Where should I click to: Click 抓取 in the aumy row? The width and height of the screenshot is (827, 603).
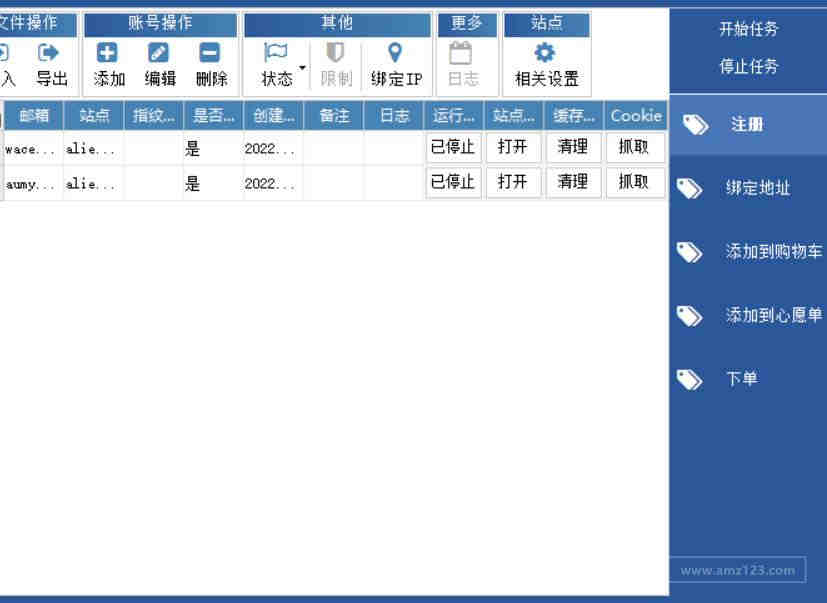click(634, 182)
